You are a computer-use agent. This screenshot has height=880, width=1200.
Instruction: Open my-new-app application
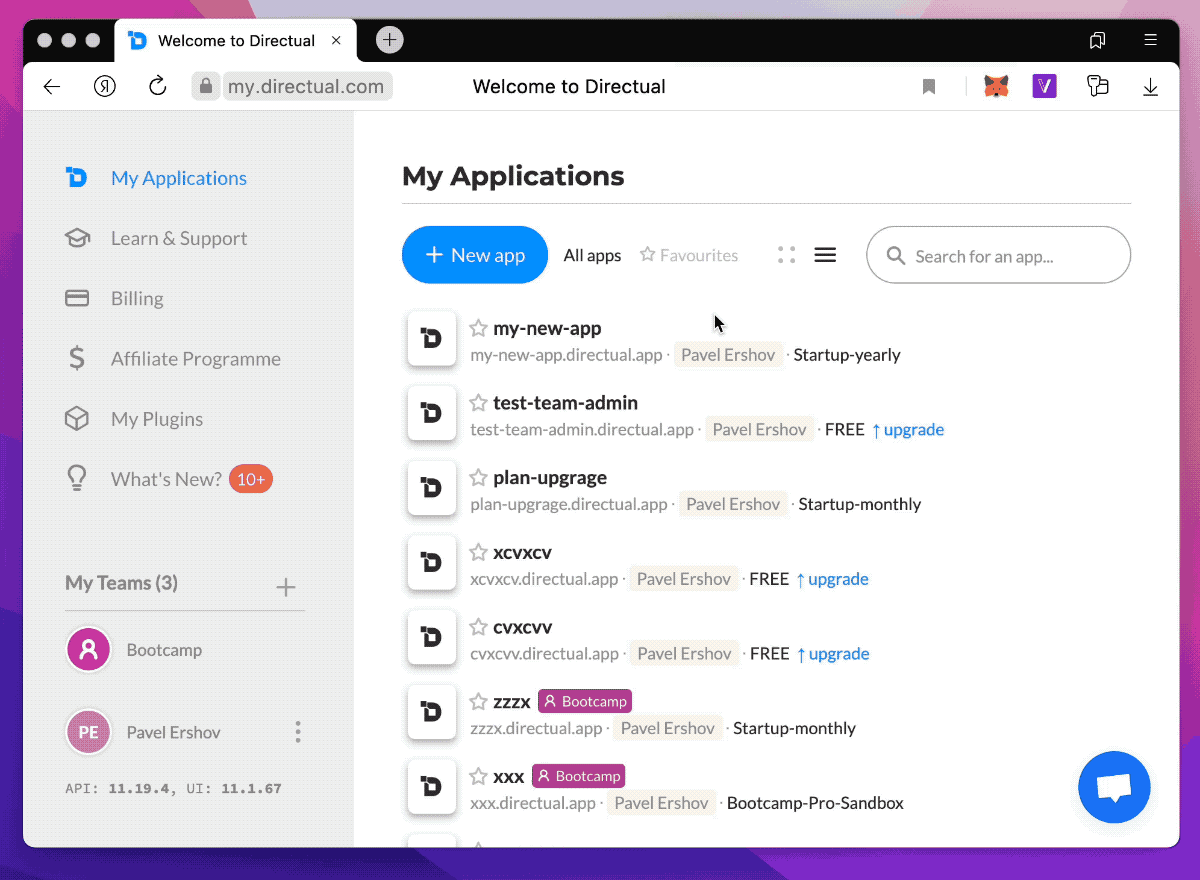[x=547, y=328]
